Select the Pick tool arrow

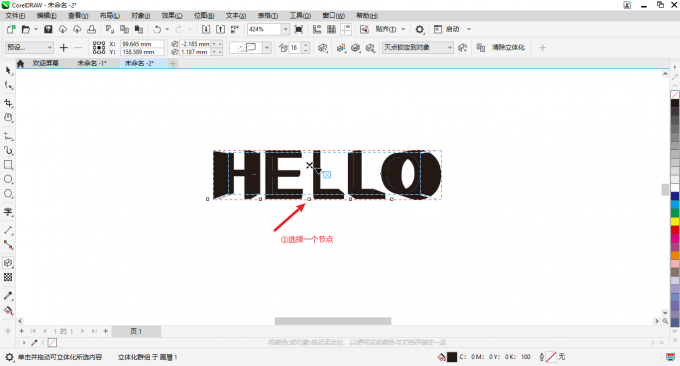[x=8, y=70]
